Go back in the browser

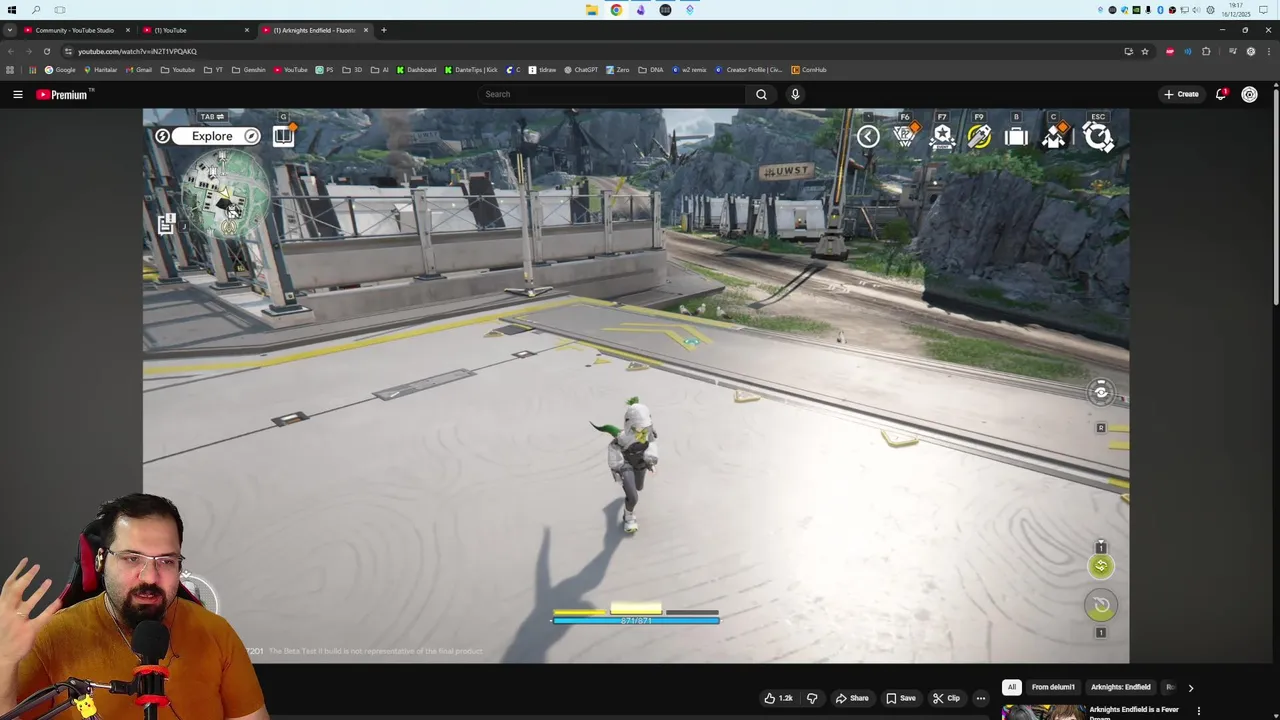point(10,51)
